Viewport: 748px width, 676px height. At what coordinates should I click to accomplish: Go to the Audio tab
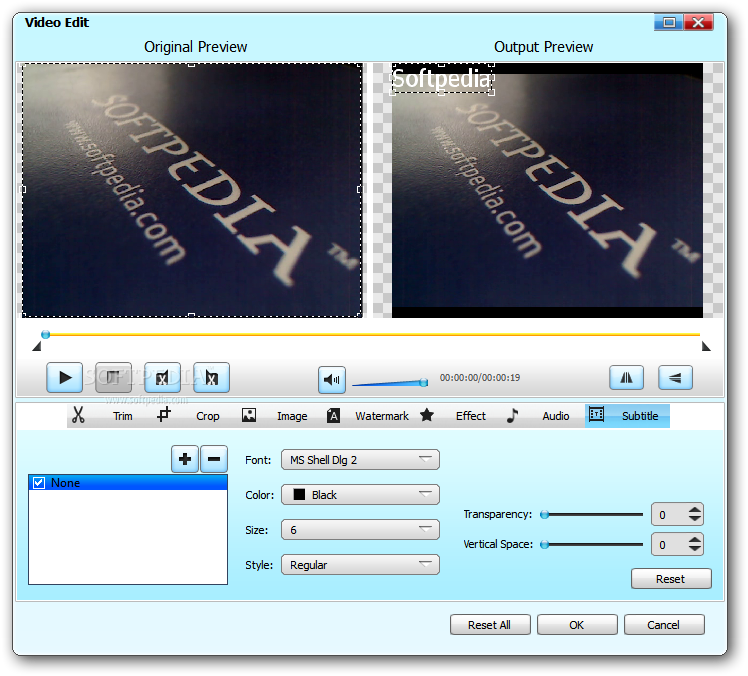point(556,416)
